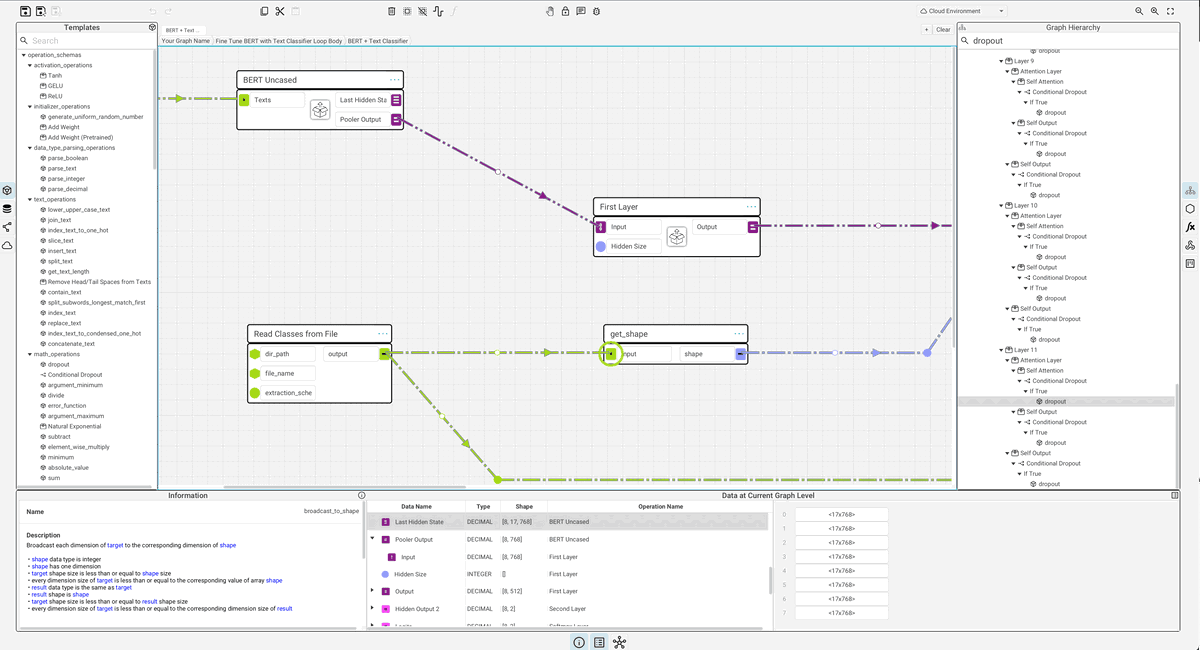1200x650 pixels.
Task: Open the Read Classes from File options menu
Action: pos(383,334)
